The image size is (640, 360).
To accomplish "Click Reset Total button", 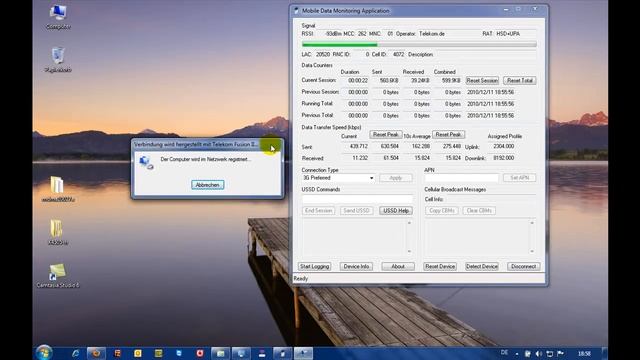I will (520, 80).
